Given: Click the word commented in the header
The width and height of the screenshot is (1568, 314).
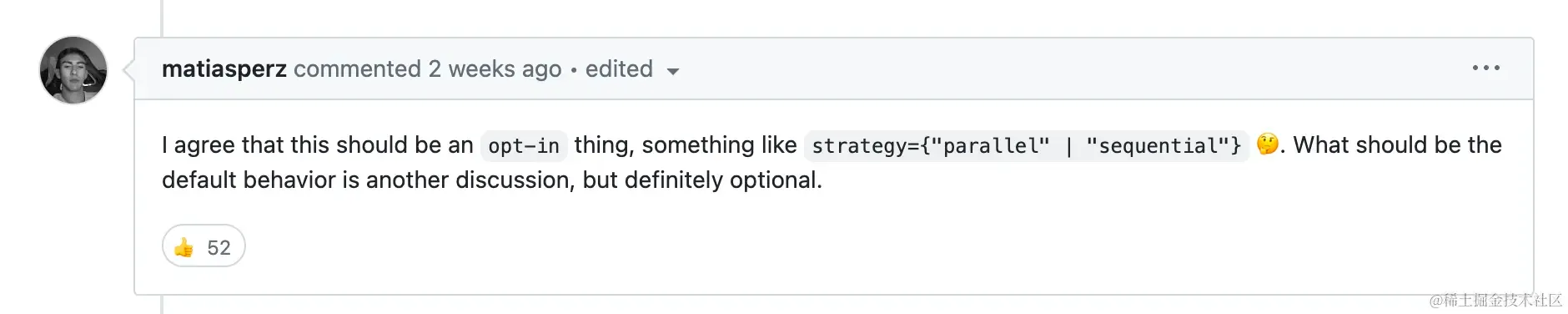Looking at the screenshot, I should [x=357, y=68].
